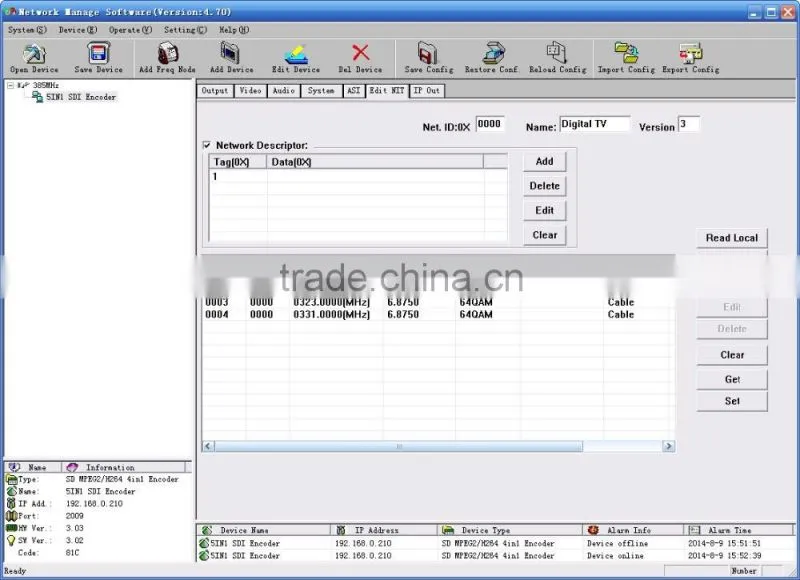Click Clear in Network Descriptor section
The image size is (800, 580).
544,235
